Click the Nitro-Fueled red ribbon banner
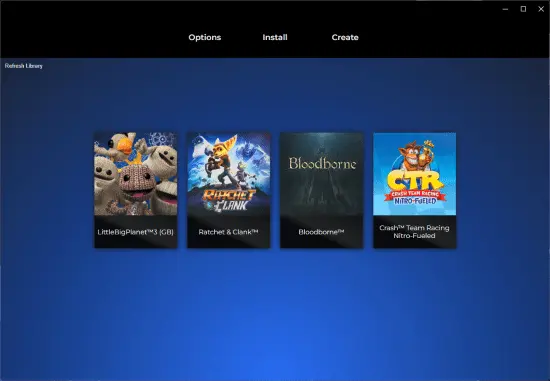Image resolution: width=550 pixels, height=381 pixels. point(415,198)
